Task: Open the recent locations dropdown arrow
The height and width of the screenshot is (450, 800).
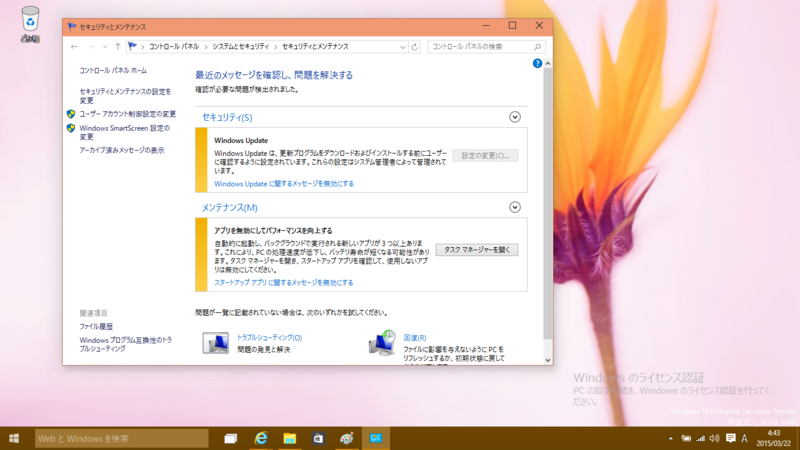Action: tap(105, 46)
